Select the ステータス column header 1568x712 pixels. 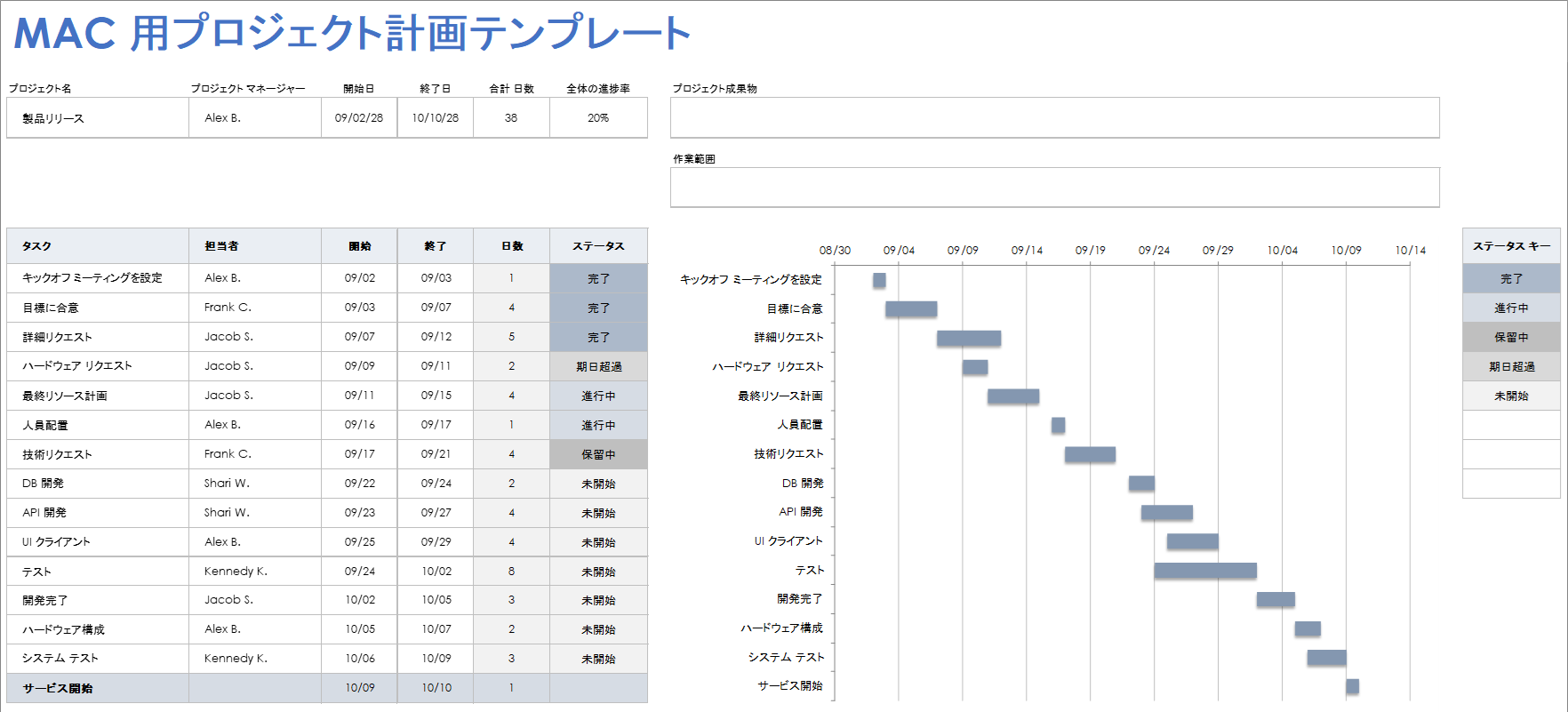[x=598, y=246]
